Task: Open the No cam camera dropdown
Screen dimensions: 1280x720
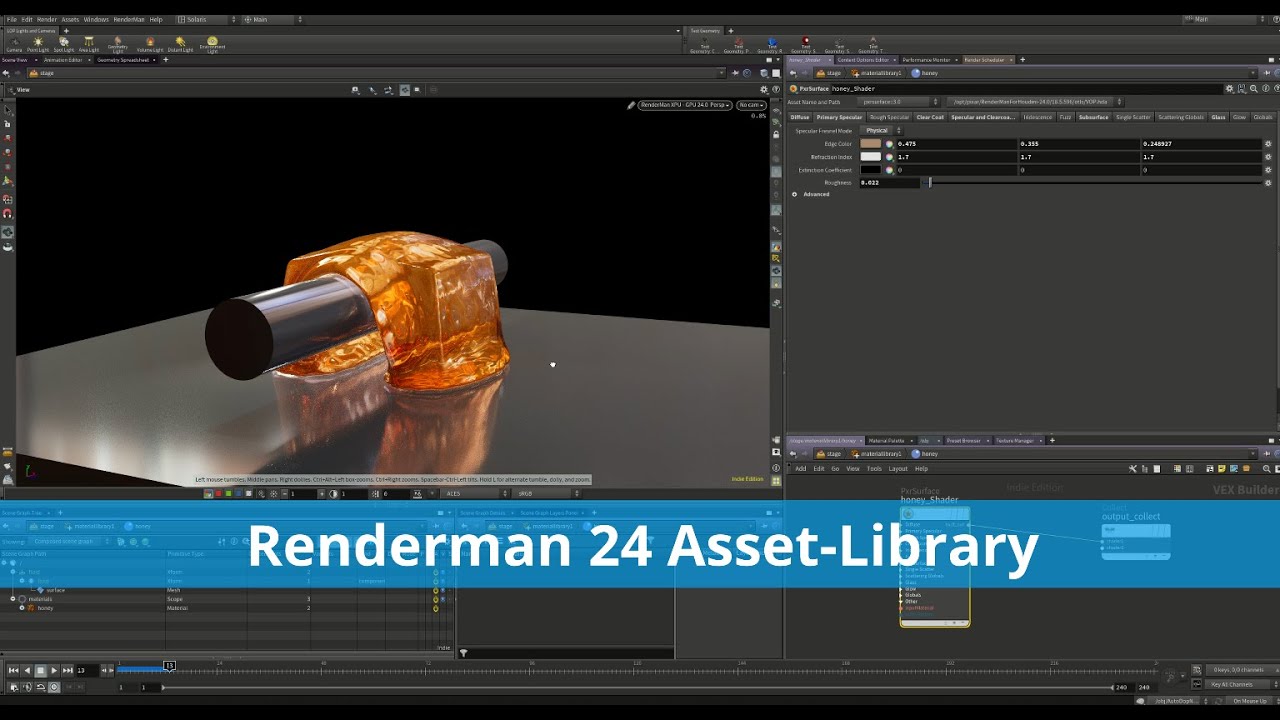Action: pyautogui.click(x=751, y=105)
